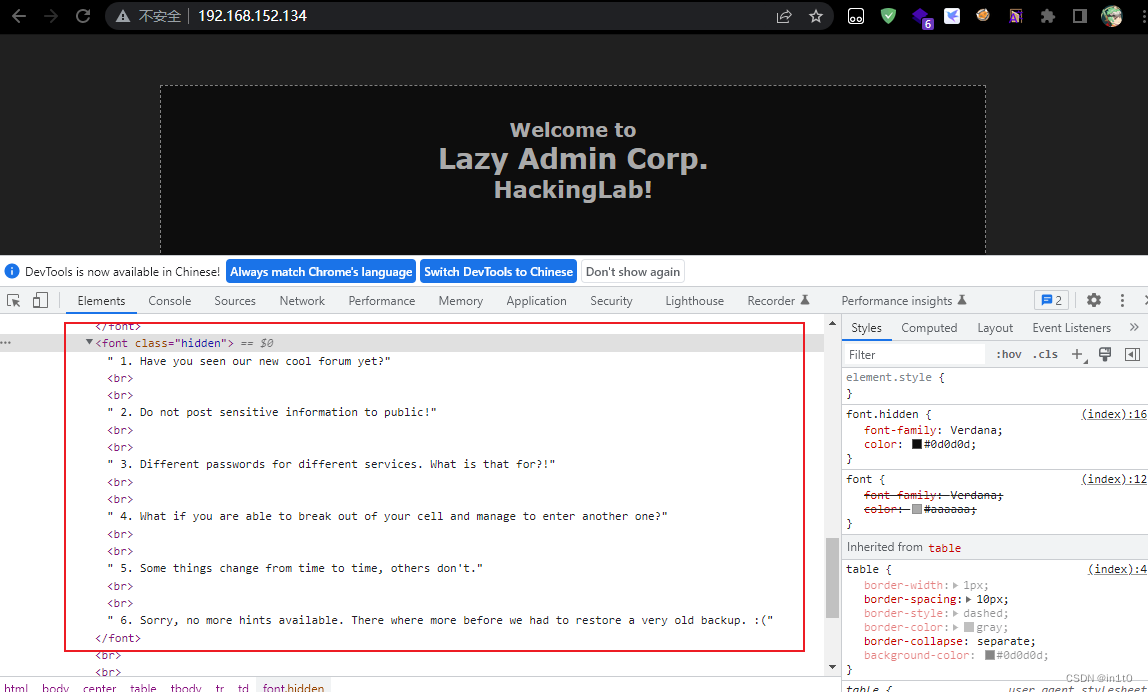Viewport: 1148px width, 692px height.
Task: Expand border-spacing shorthand arrow
Action: click(969, 599)
